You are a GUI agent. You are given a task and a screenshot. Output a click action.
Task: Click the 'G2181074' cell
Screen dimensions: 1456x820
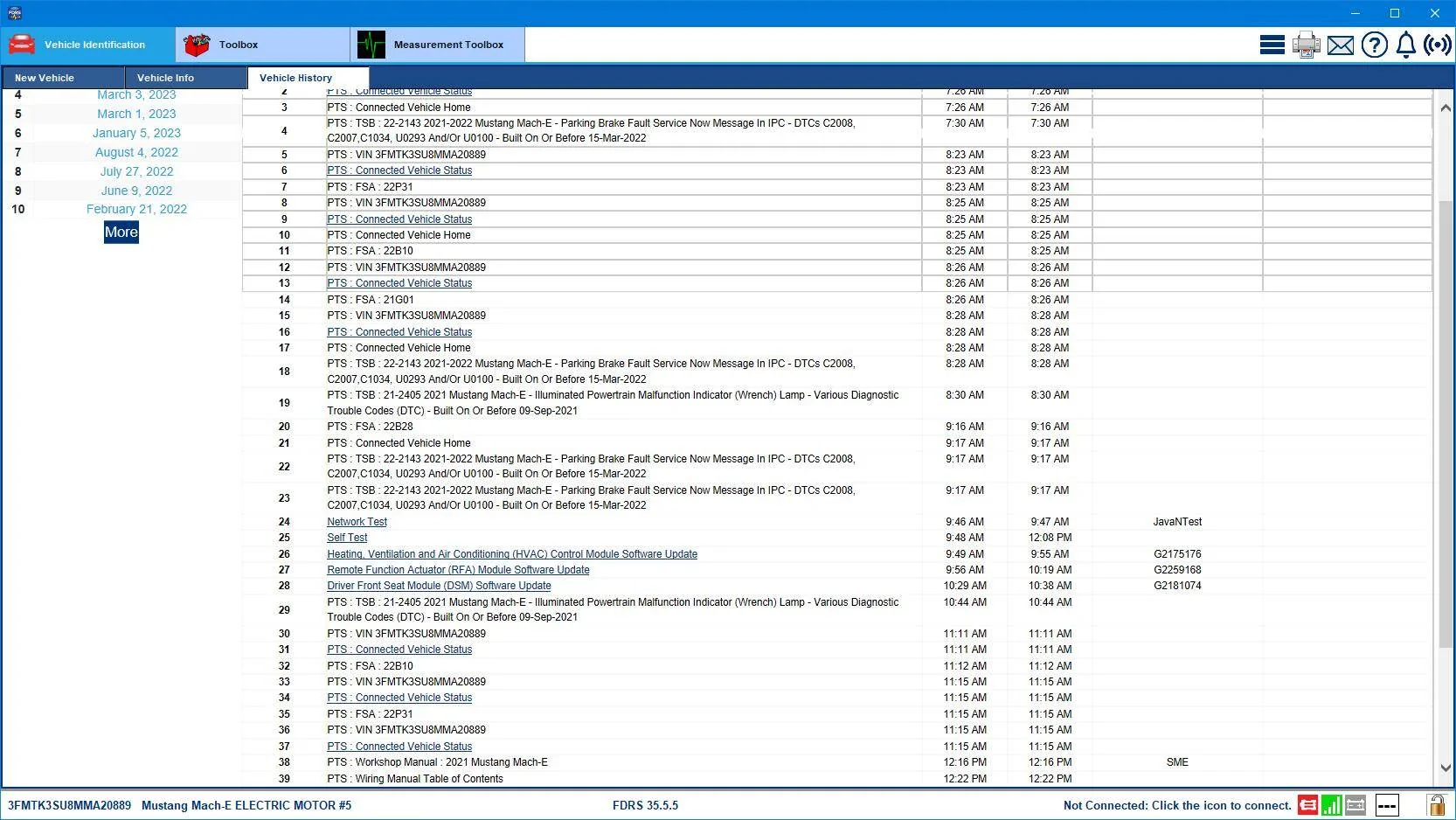coord(1177,586)
